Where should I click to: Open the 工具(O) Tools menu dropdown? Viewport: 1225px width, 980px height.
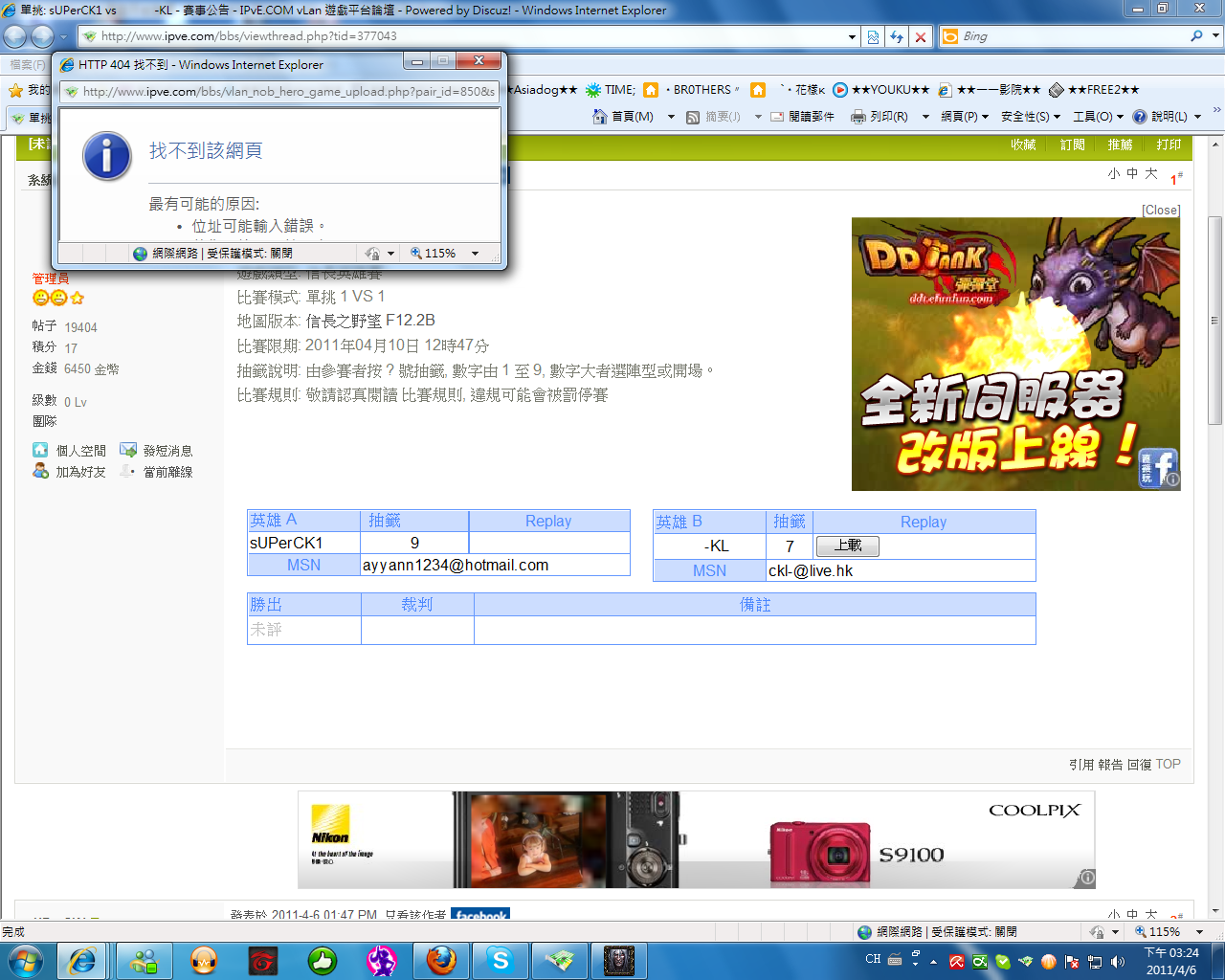coord(1099,117)
